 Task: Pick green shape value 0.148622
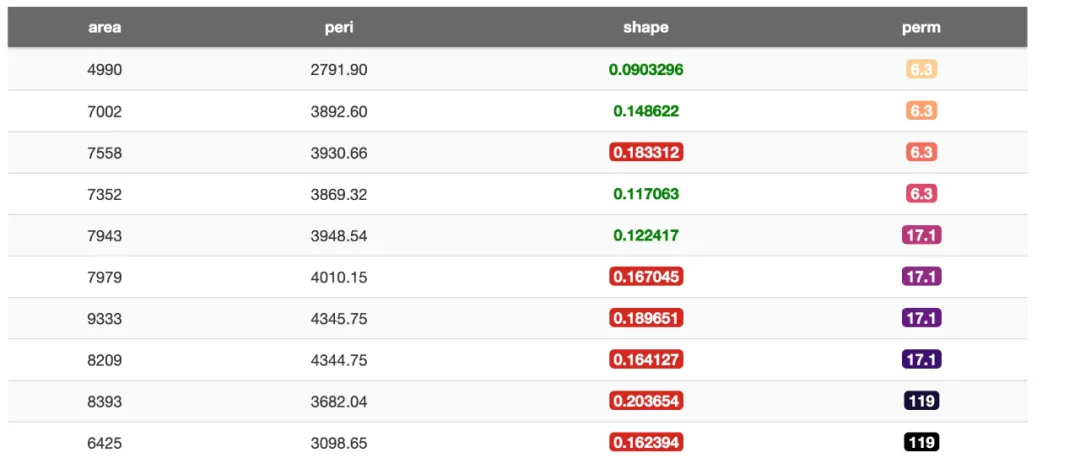pos(646,111)
